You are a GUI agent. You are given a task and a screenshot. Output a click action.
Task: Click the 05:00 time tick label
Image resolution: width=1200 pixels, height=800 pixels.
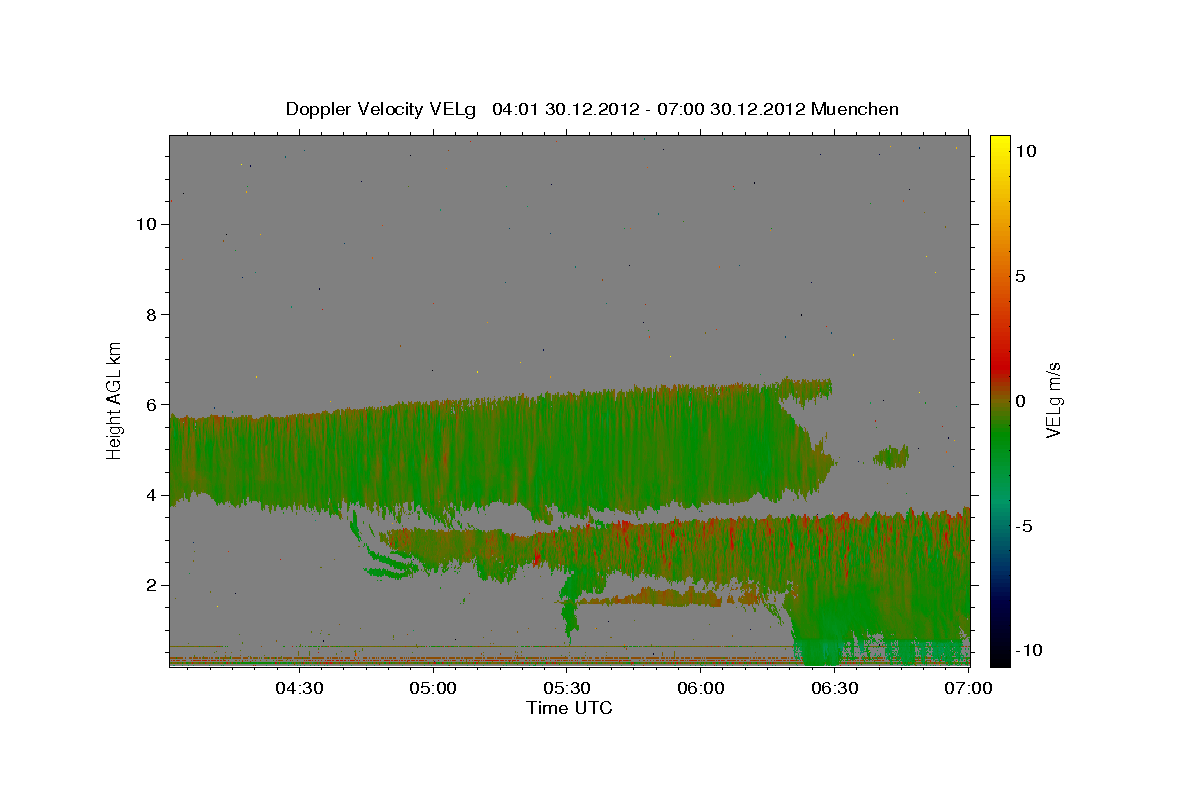pyautogui.click(x=434, y=688)
